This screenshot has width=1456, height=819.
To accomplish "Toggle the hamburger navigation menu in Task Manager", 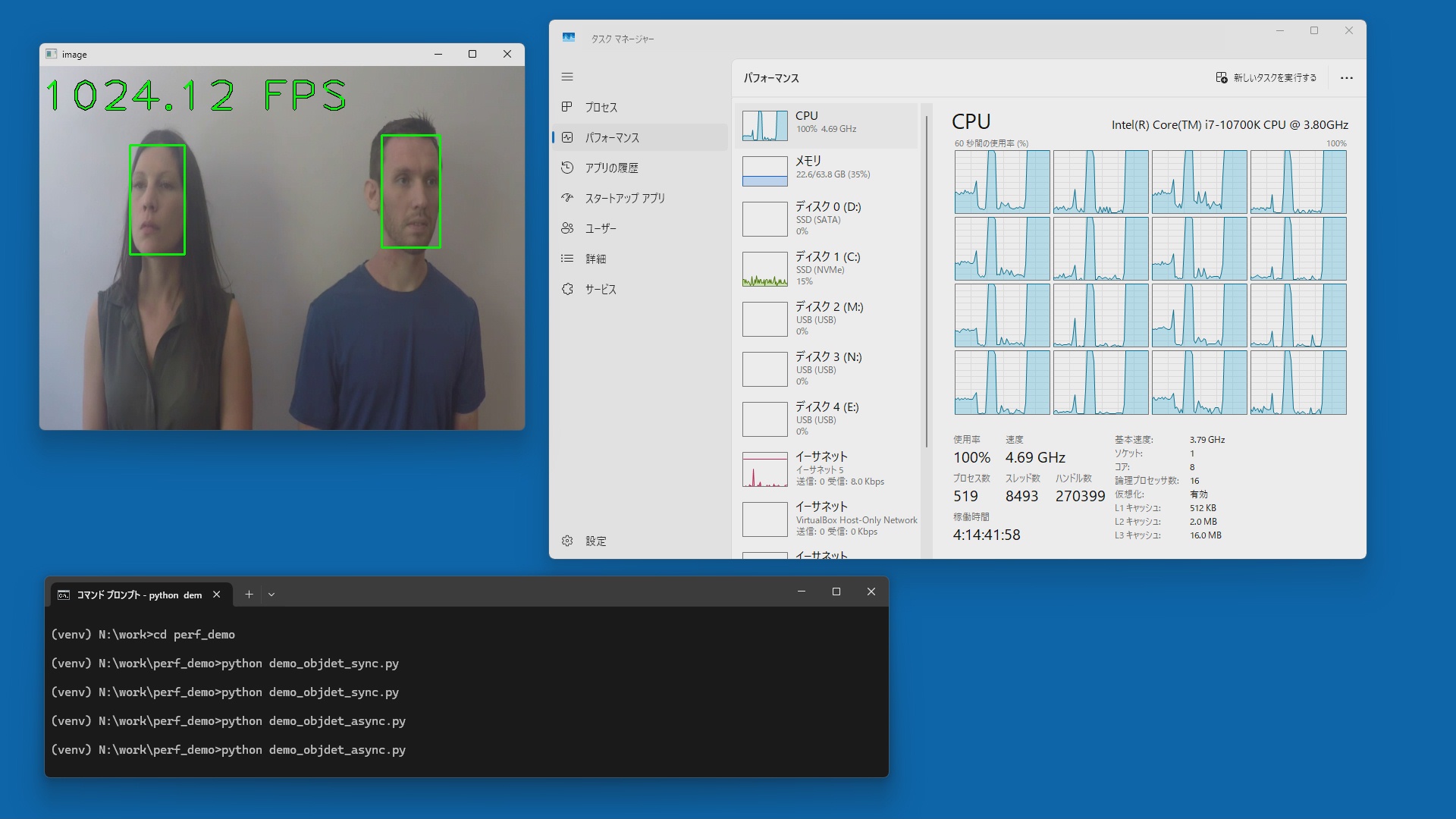I will click(x=567, y=77).
